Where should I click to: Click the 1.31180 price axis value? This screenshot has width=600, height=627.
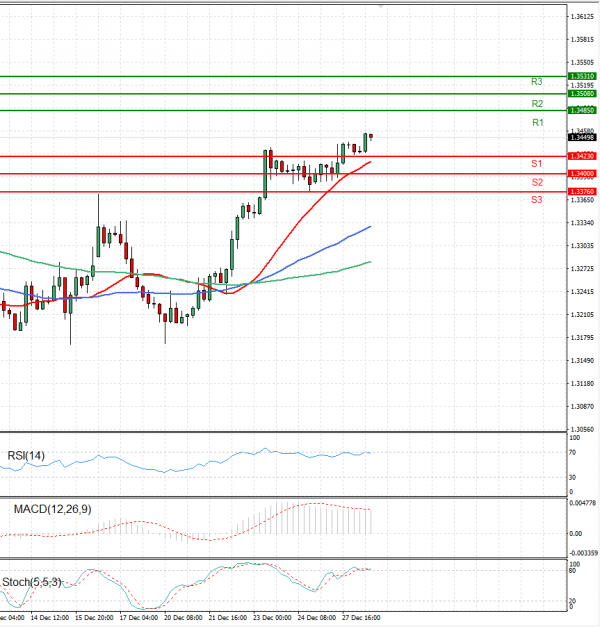(x=582, y=383)
